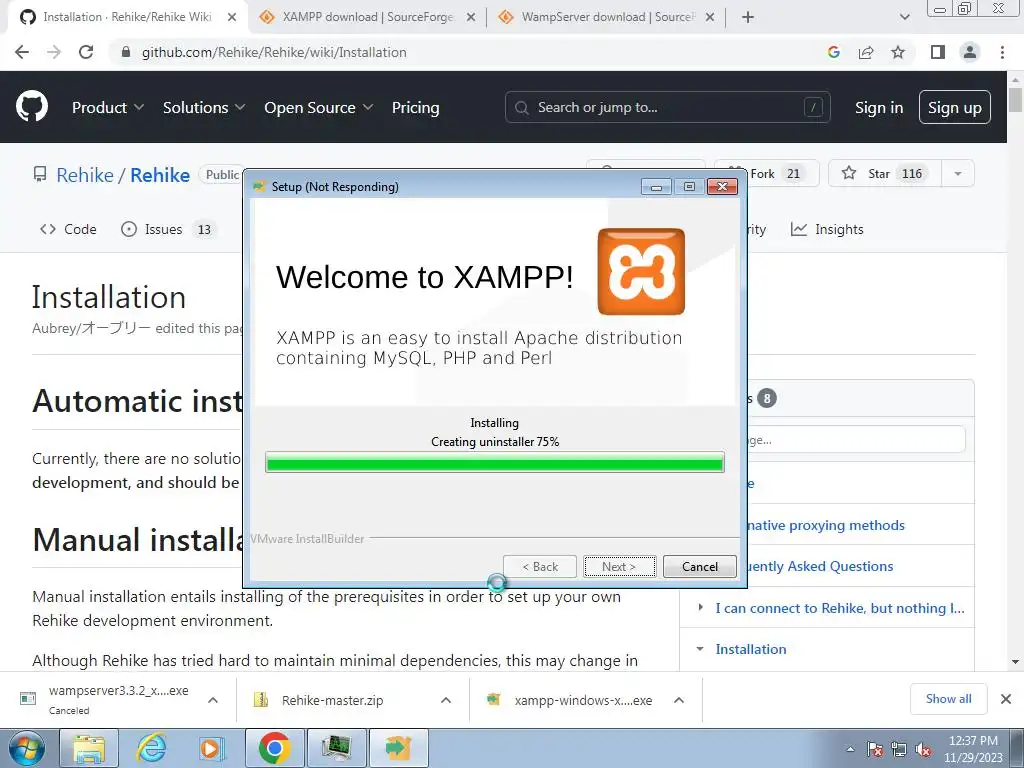Open the Code repository tab
The width and height of the screenshot is (1024, 768).
pyautogui.click(x=68, y=229)
